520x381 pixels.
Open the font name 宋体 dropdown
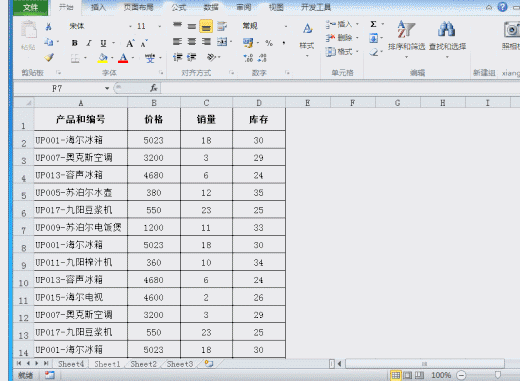(x=130, y=26)
